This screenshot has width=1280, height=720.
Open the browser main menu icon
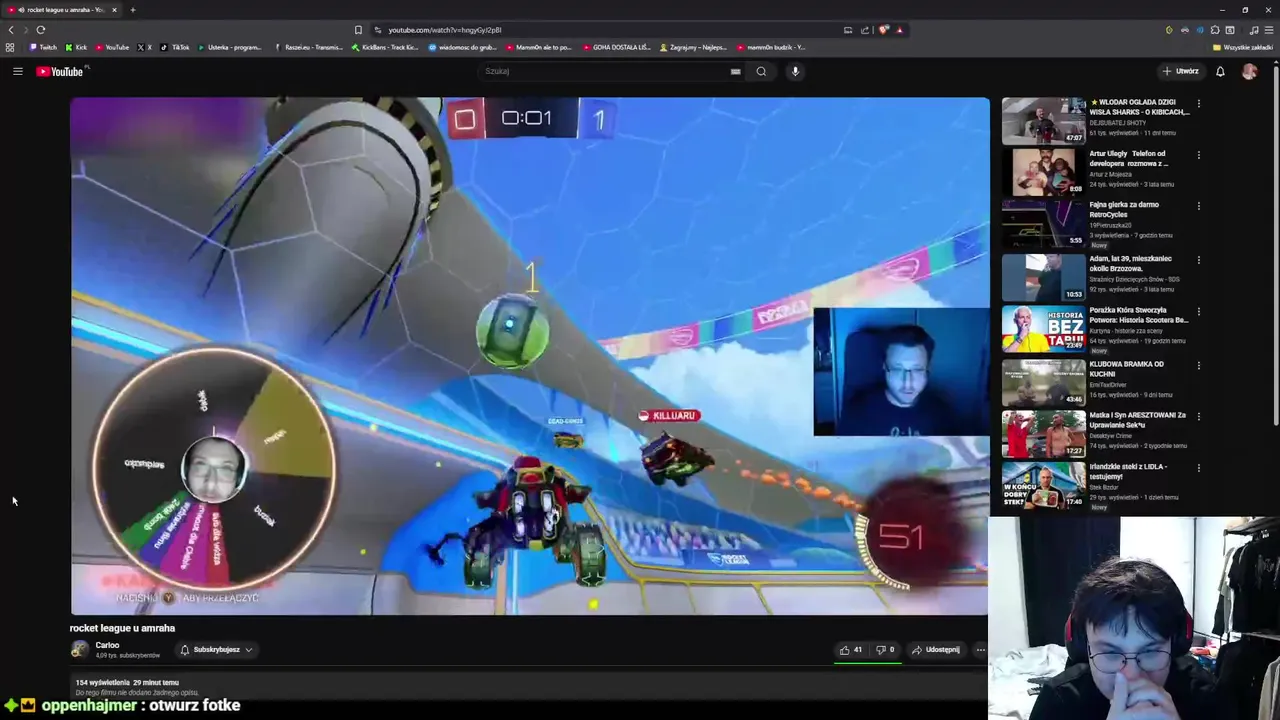pos(1268,30)
